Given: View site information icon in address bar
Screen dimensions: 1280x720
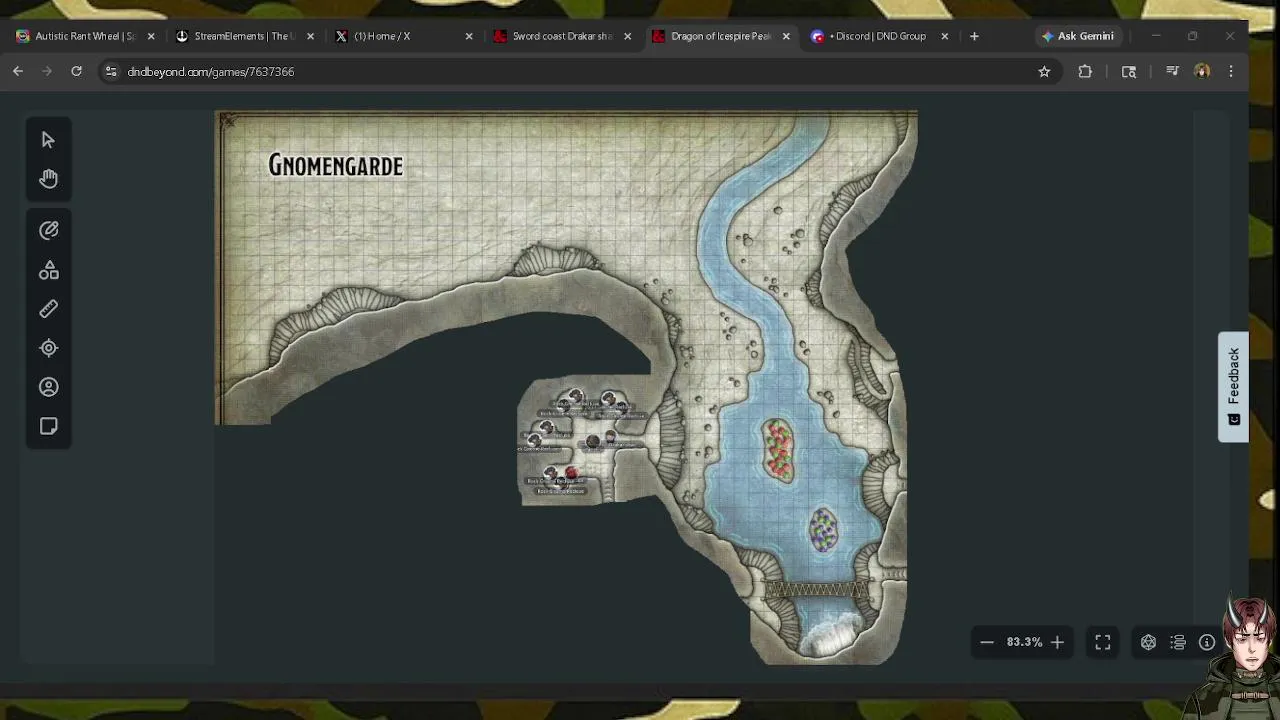Looking at the screenshot, I should [x=111, y=71].
